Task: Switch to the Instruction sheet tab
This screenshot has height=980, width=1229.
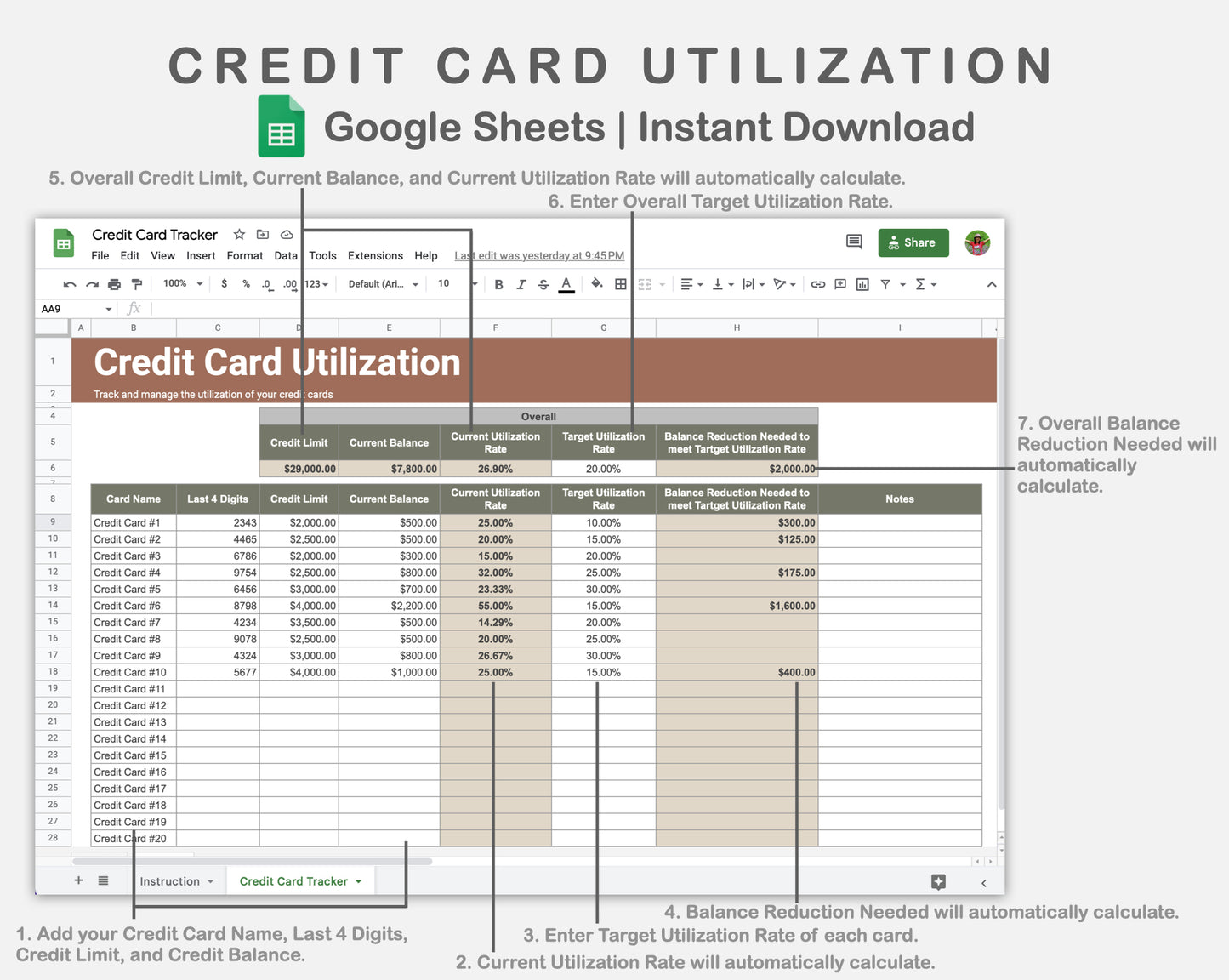Action: pos(169,882)
